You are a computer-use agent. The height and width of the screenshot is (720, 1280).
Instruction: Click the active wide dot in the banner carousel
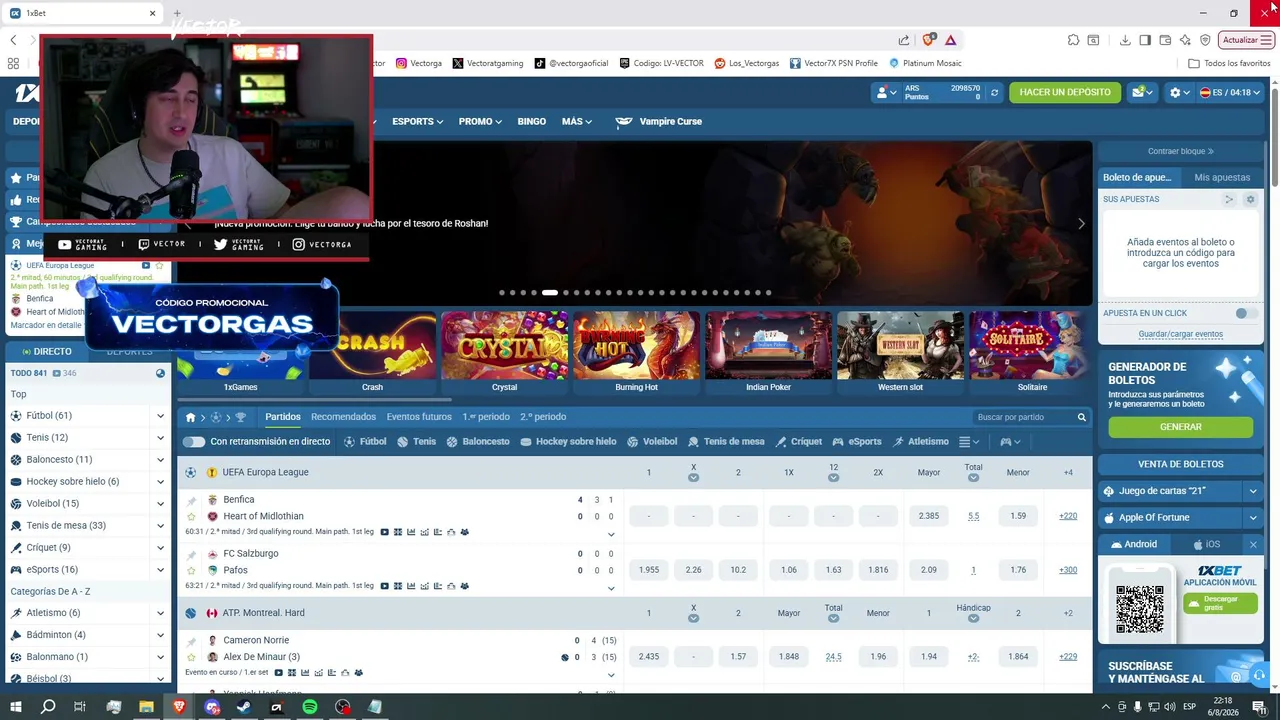(x=550, y=293)
